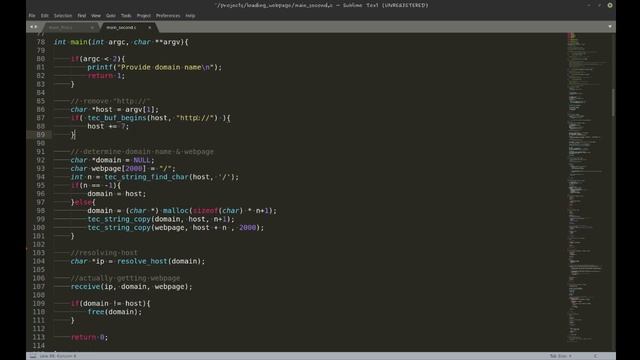Open the View menu

[x=96, y=16]
